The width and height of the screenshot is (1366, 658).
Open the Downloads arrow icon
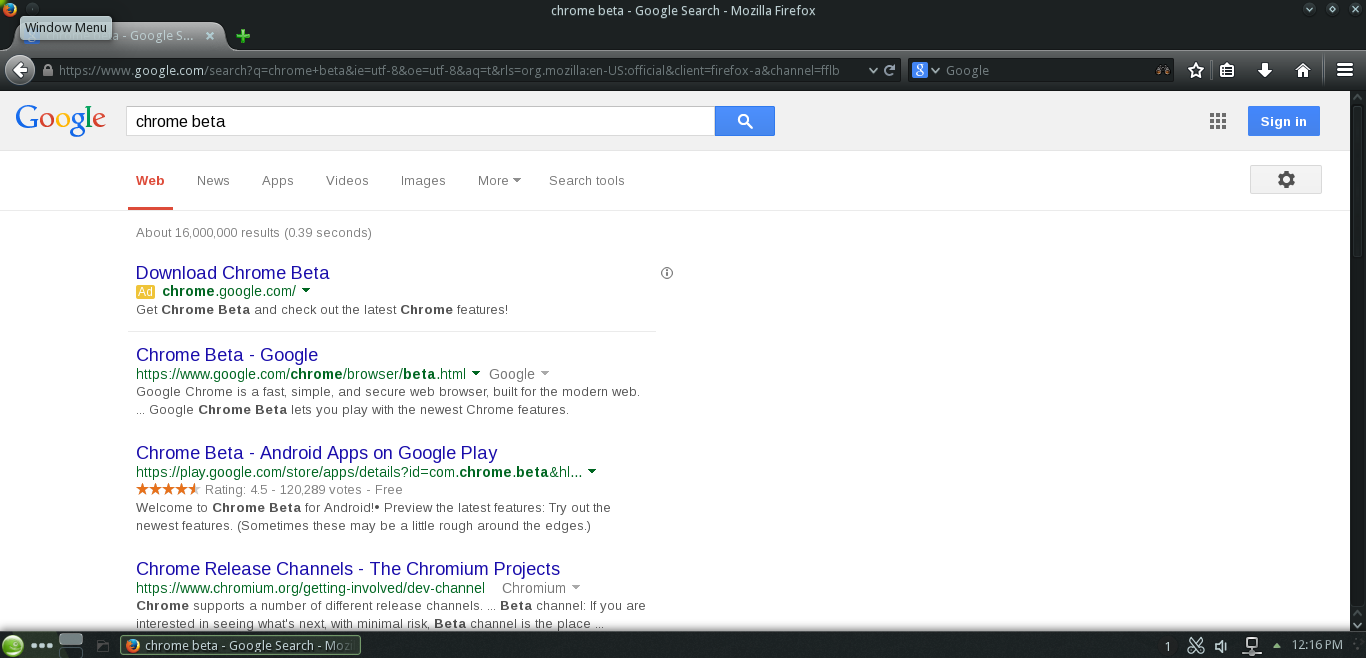pyautogui.click(x=1265, y=70)
